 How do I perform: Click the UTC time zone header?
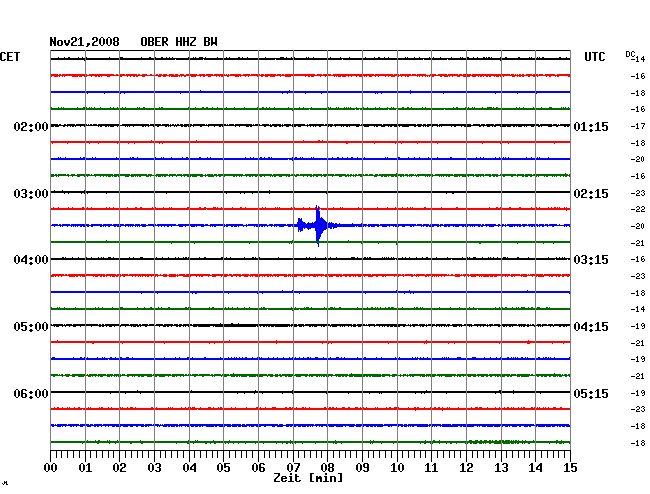[594, 57]
